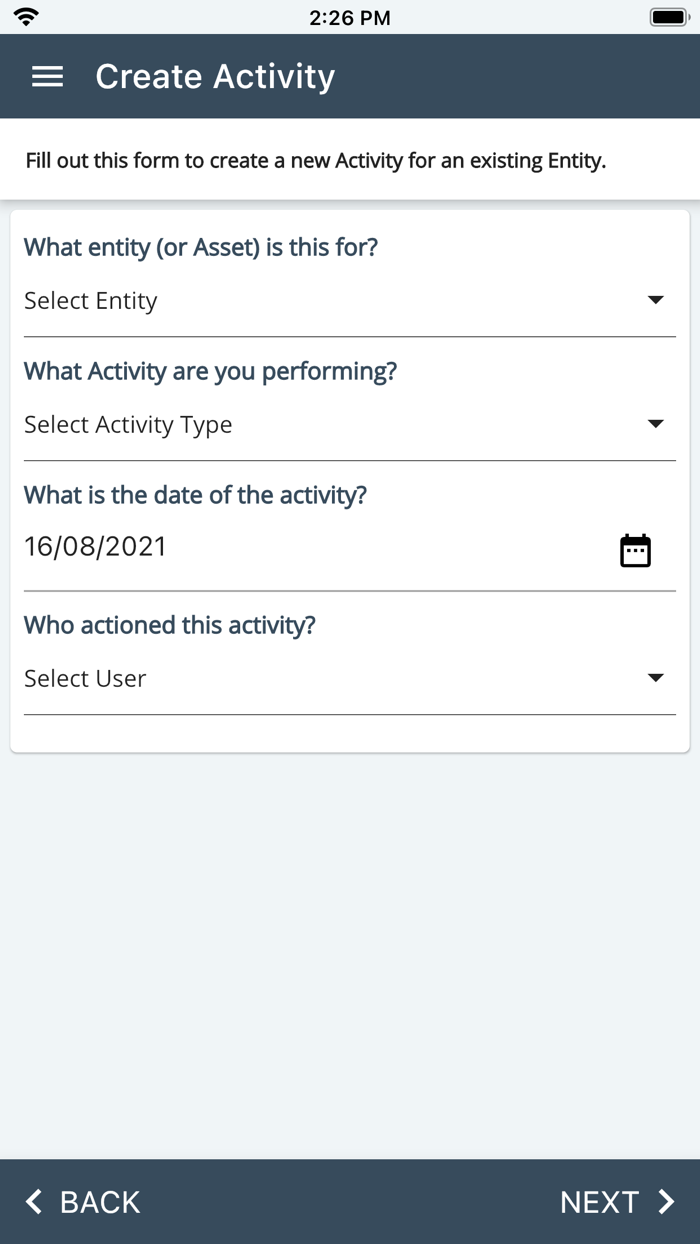Open the hamburger navigation menu
Image resolution: width=700 pixels, height=1244 pixels.
tap(47, 76)
